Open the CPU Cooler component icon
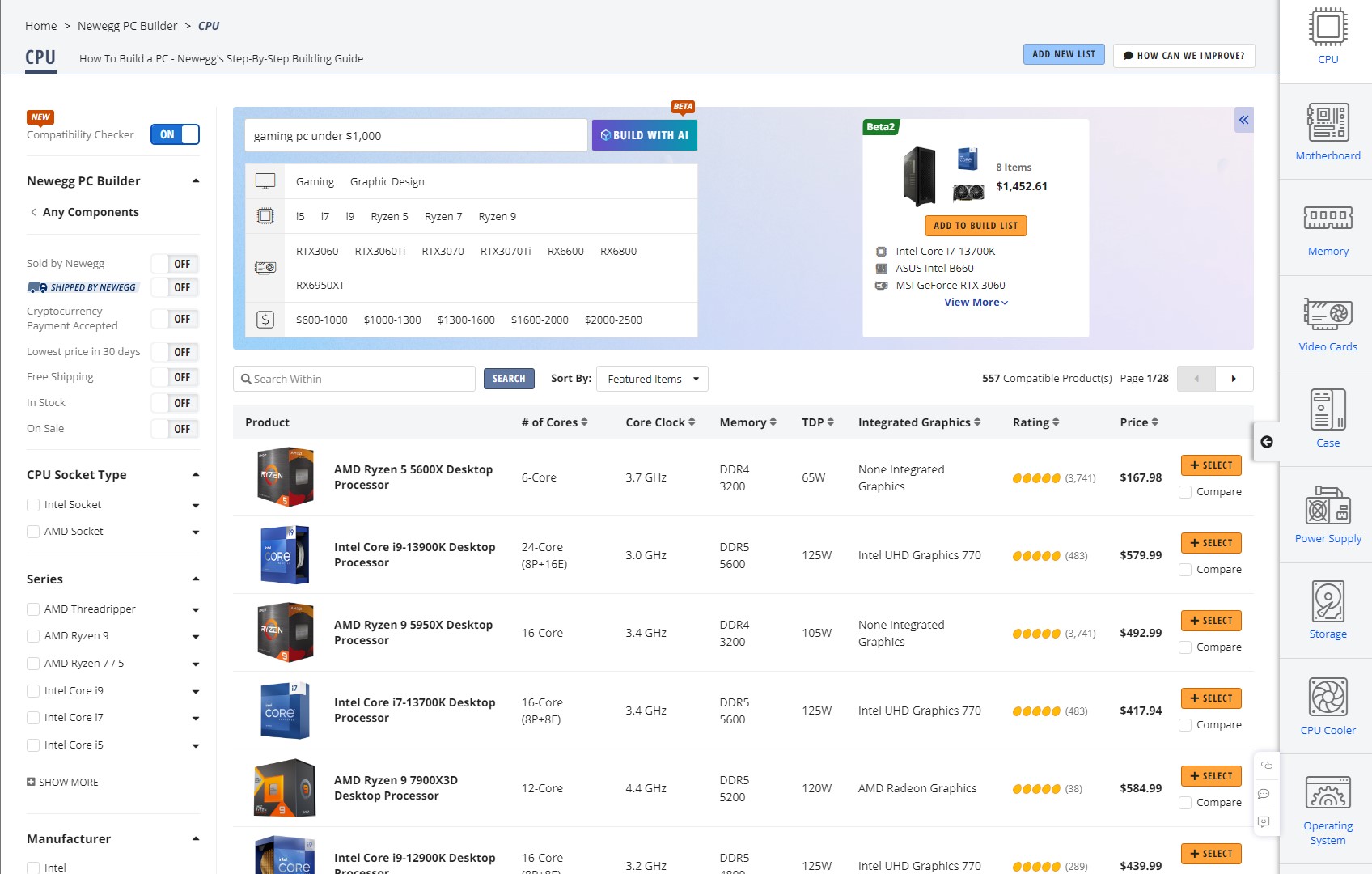Viewport: 1372px width, 874px height. click(x=1328, y=697)
